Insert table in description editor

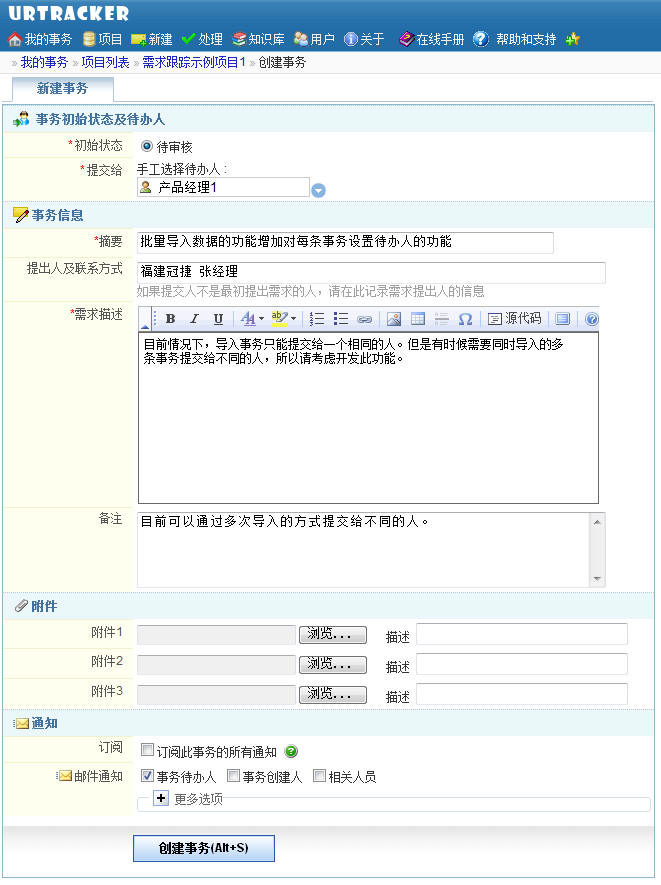418,319
